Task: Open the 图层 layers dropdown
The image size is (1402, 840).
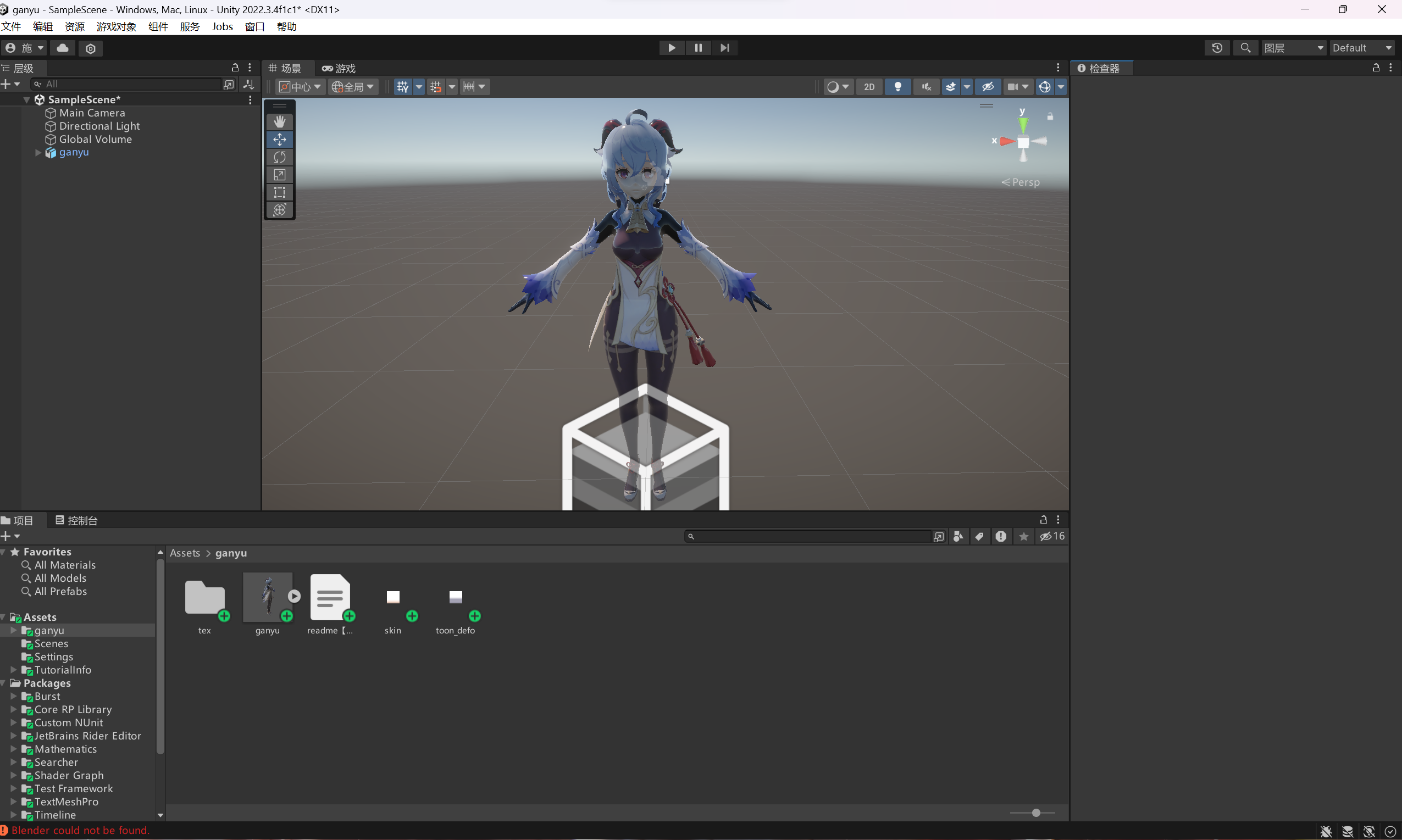Action: pyautogui.click(x=1293, y=48)
